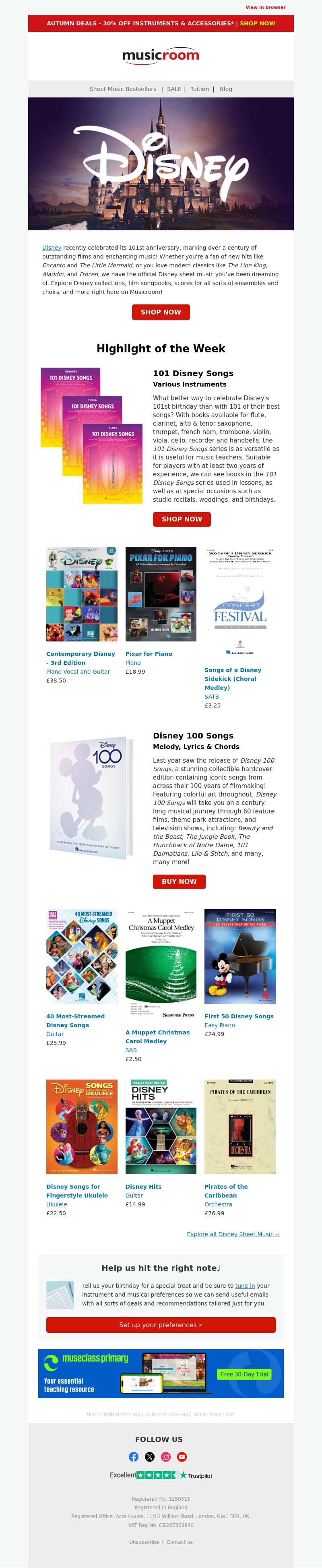
Task: Click the Musicroom logo
Action: tap(161, 56)
